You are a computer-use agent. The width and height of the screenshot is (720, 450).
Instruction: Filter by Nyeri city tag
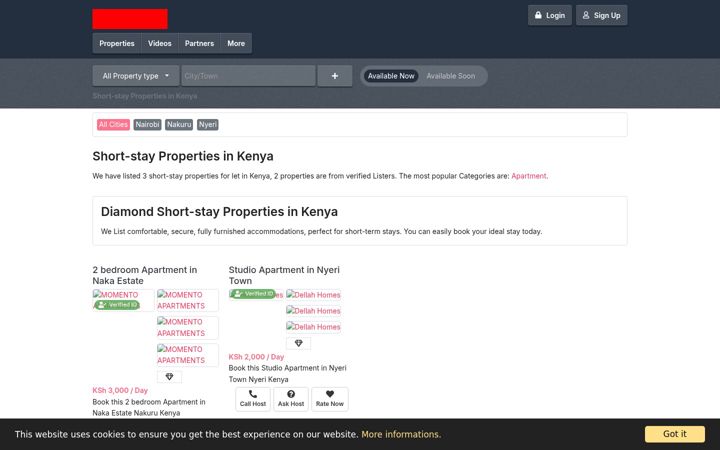point(208,124)
